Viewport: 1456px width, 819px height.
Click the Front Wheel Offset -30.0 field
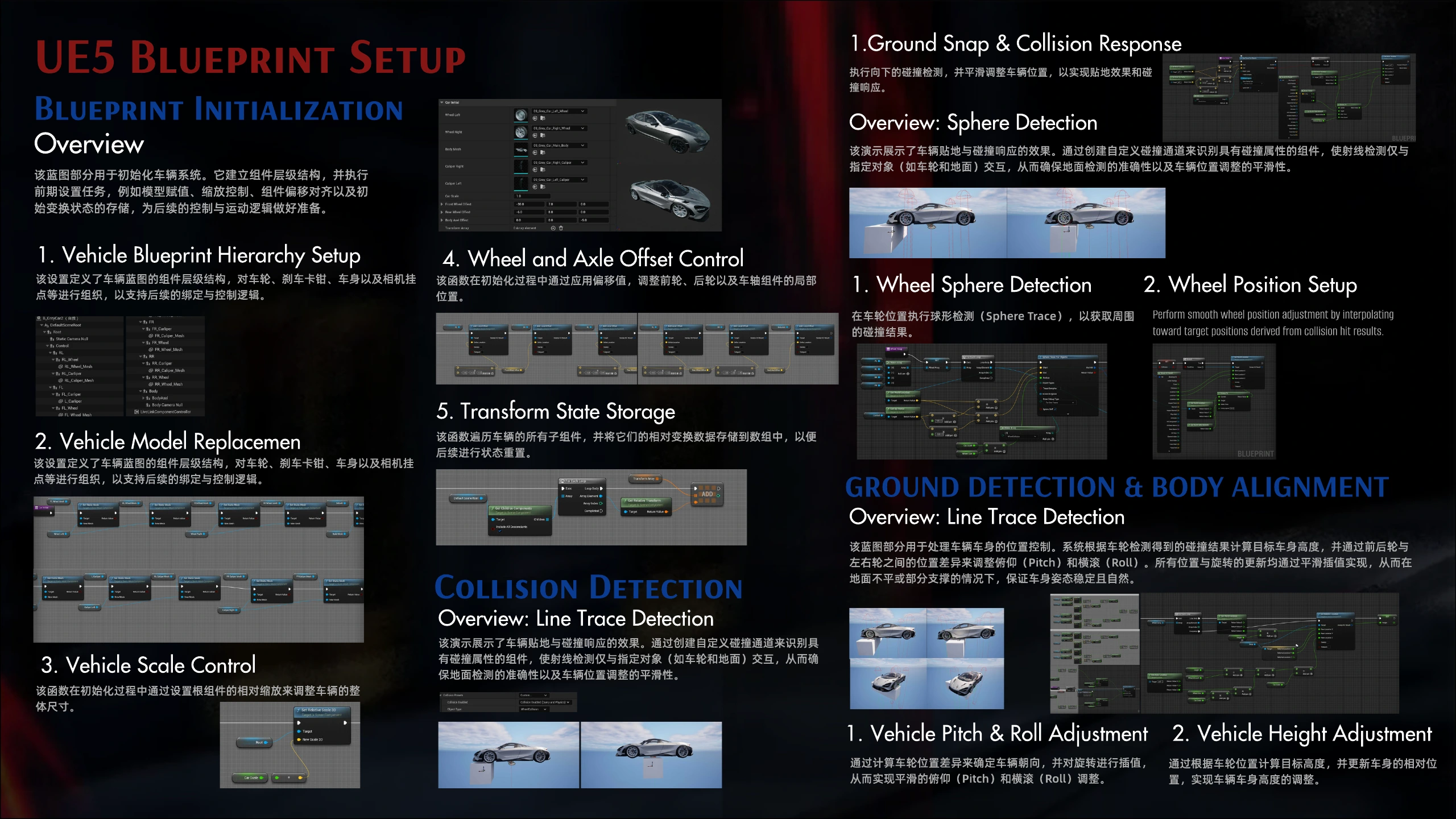click(x=529, y=204)
